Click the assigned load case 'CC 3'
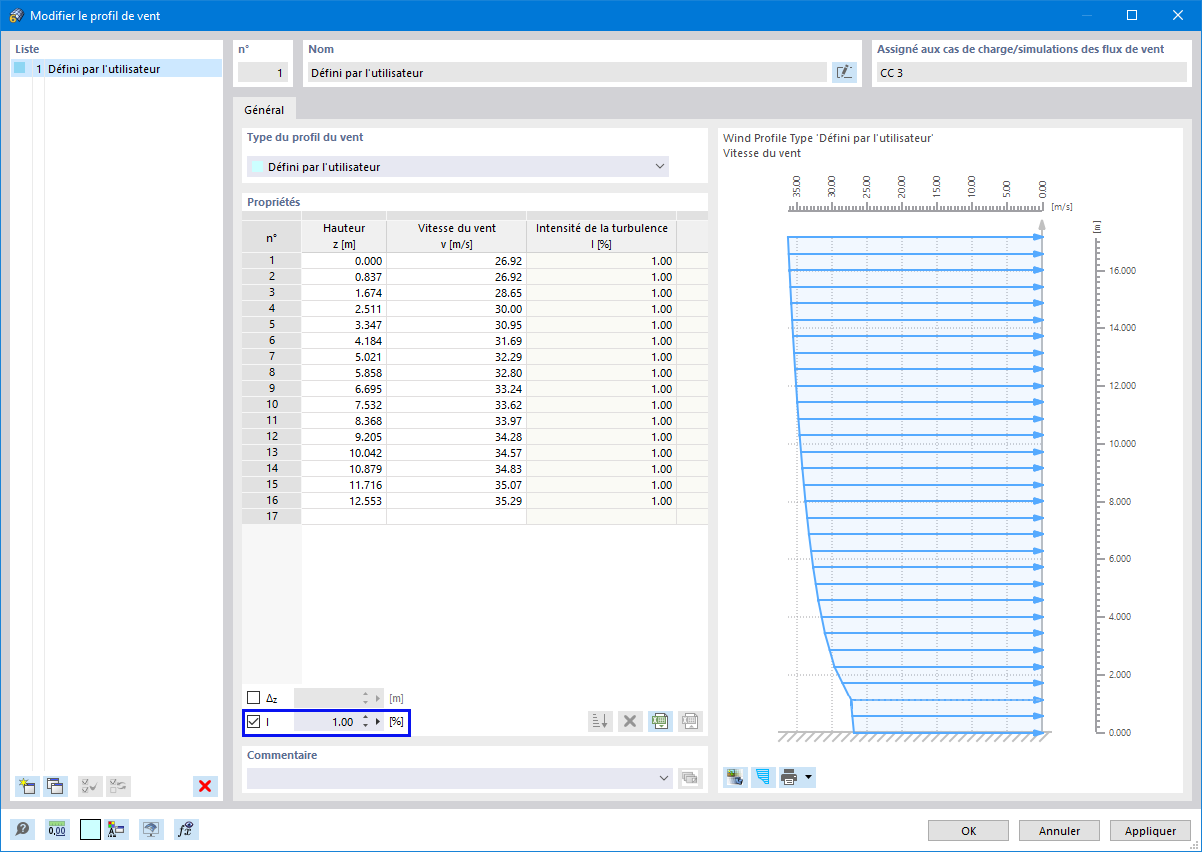Viewport: 1202px width, 852px height. [1031, 73]
